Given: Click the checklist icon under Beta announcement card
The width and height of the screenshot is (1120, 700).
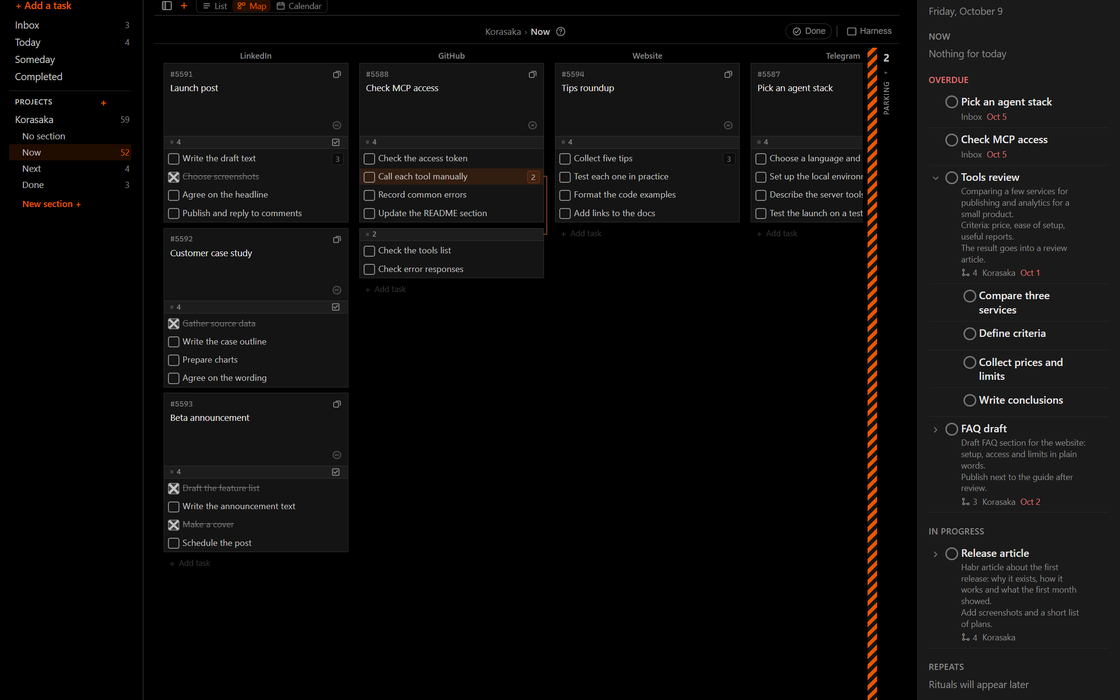Looking at the screenshot, I should (336, 472).
